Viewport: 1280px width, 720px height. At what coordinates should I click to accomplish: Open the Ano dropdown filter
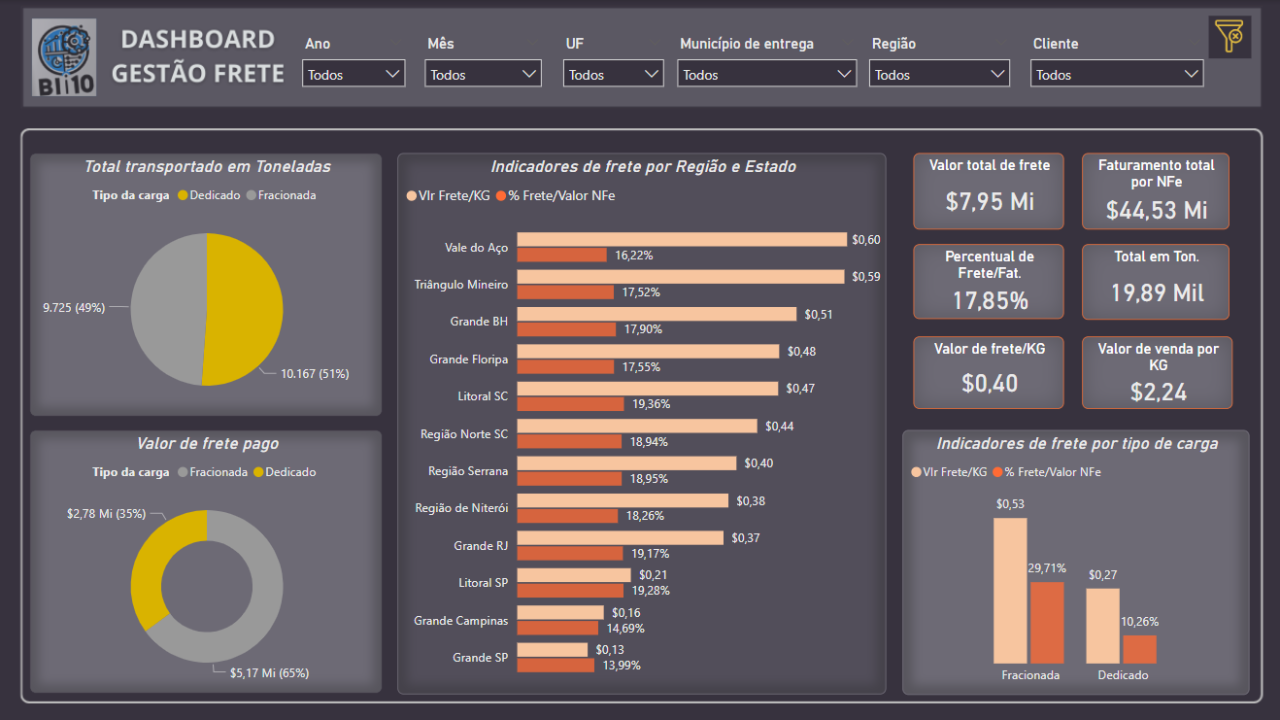coord(353,74)
